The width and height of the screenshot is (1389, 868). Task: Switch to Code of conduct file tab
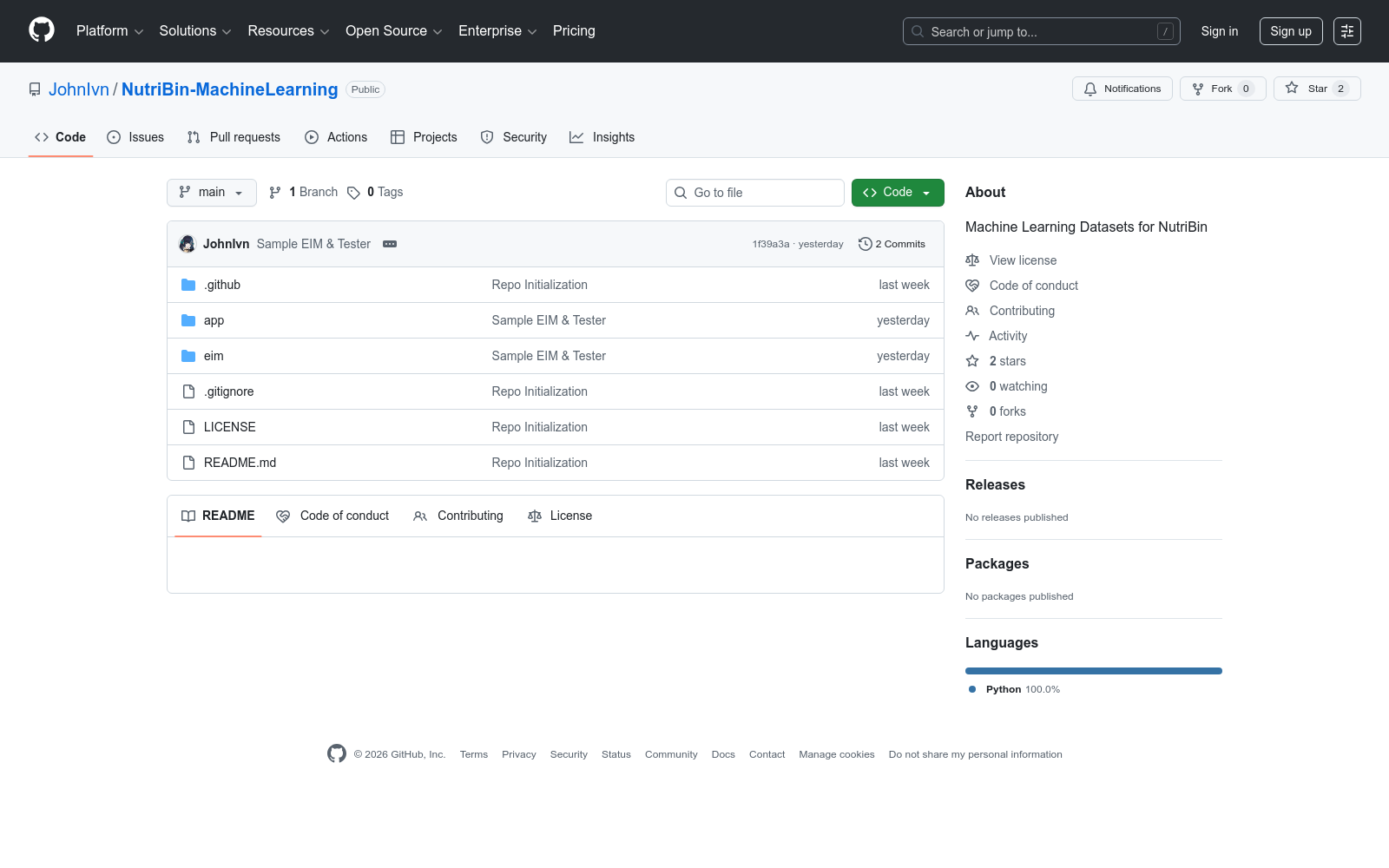332,516
